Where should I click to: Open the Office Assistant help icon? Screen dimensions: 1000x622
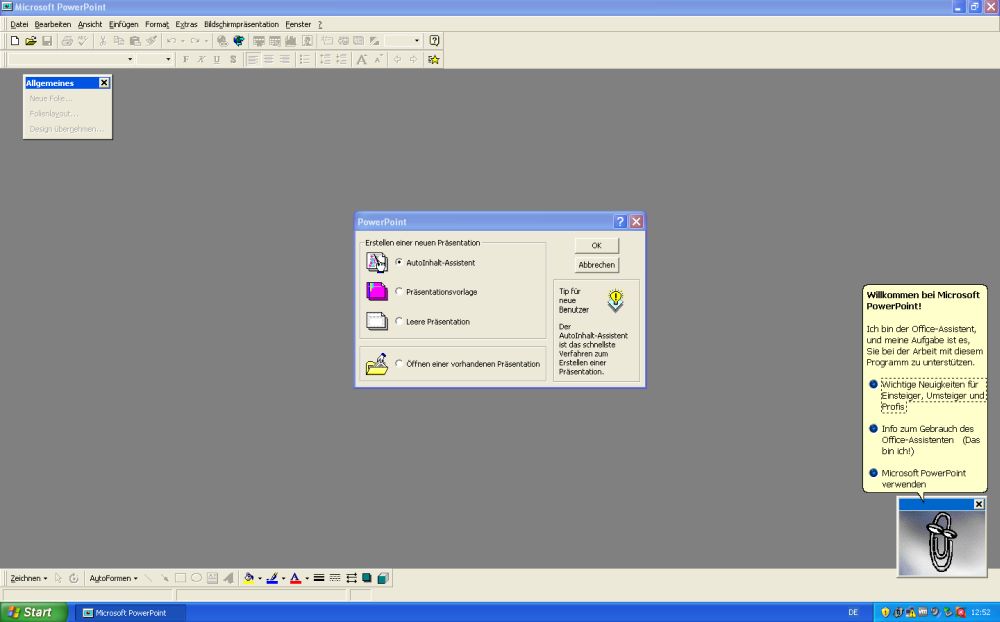[434, 41]
